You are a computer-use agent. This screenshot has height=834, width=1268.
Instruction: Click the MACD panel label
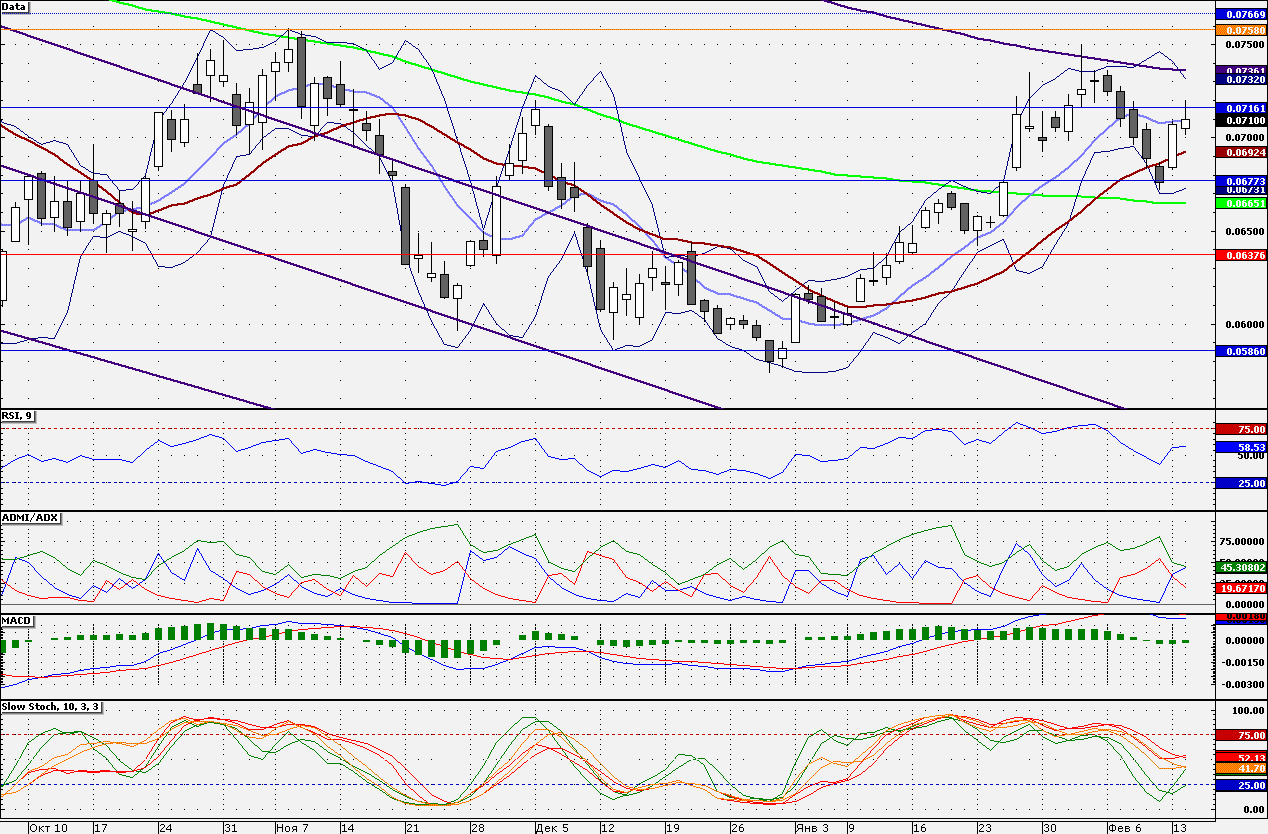pos(16,621)
